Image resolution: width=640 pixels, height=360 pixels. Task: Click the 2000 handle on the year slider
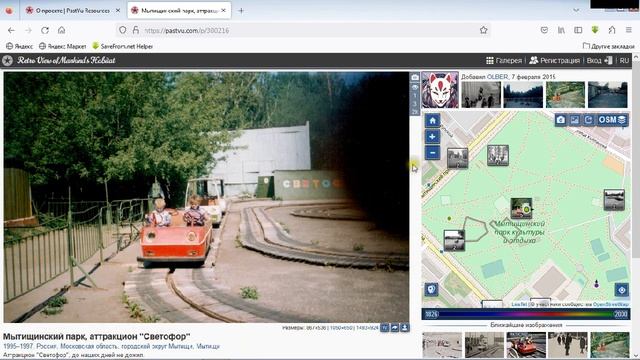click(621, 314)
